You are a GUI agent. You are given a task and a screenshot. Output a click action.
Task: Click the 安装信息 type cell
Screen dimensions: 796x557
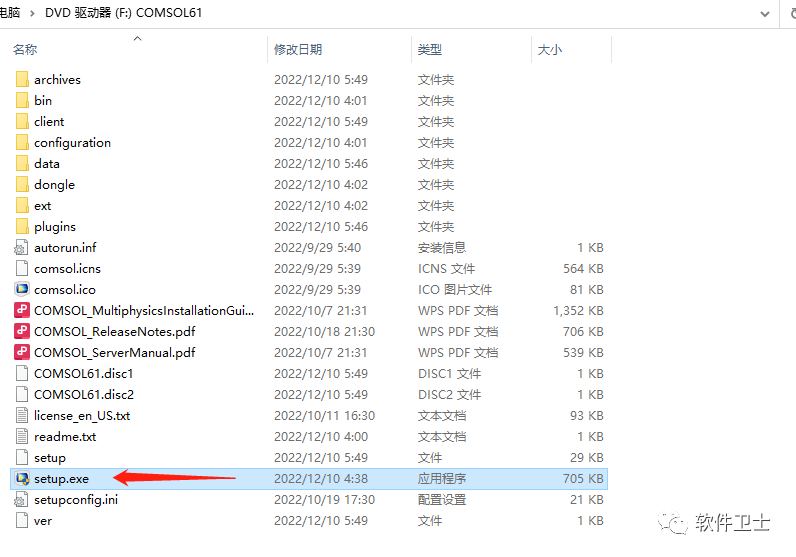coord(442,248)
